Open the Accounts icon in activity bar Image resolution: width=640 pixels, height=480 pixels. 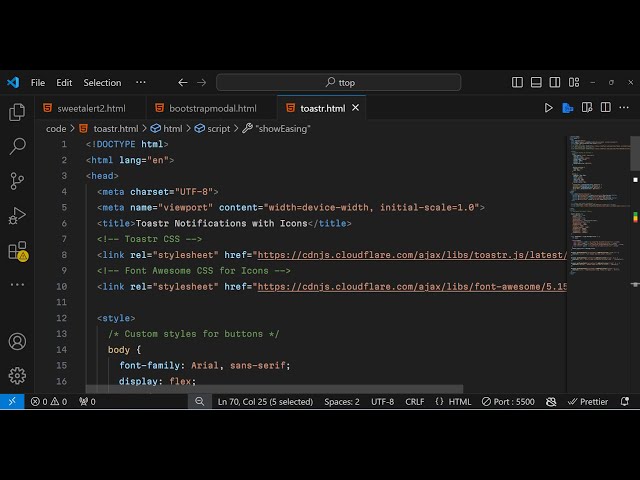click(17, 341)
